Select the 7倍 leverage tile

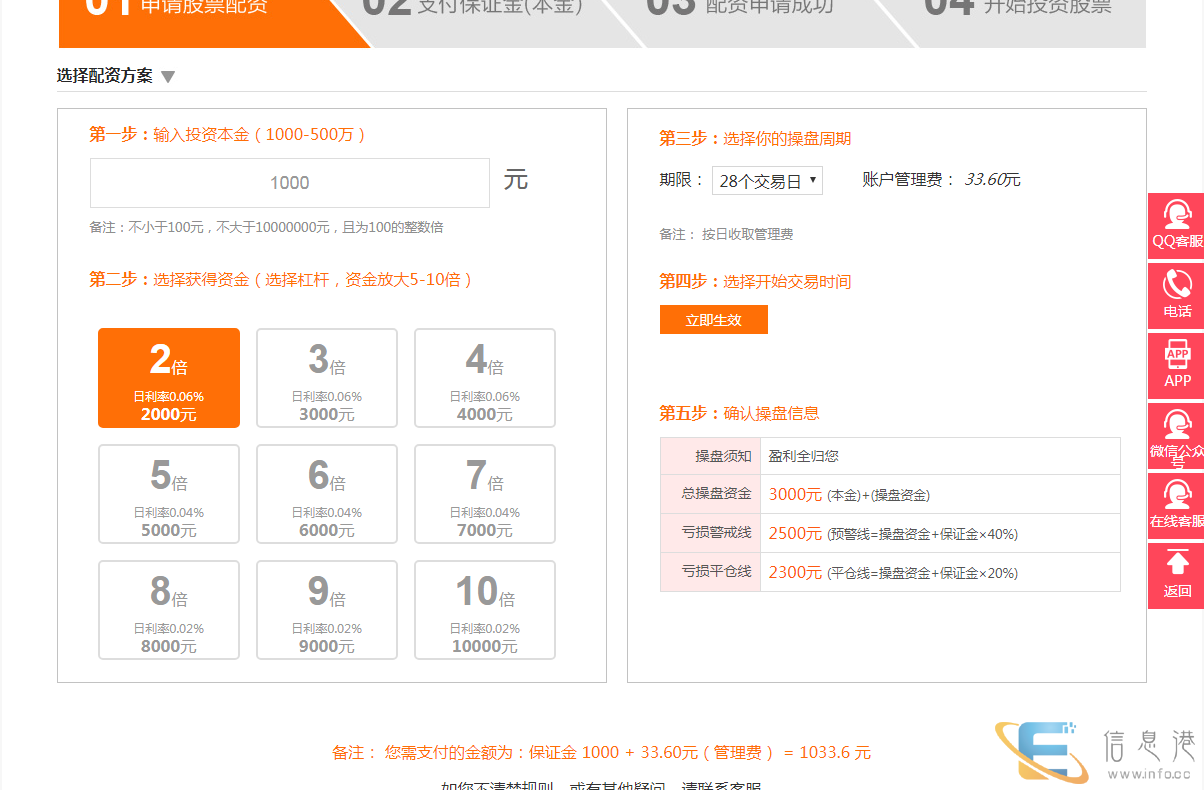pos(485,494)
